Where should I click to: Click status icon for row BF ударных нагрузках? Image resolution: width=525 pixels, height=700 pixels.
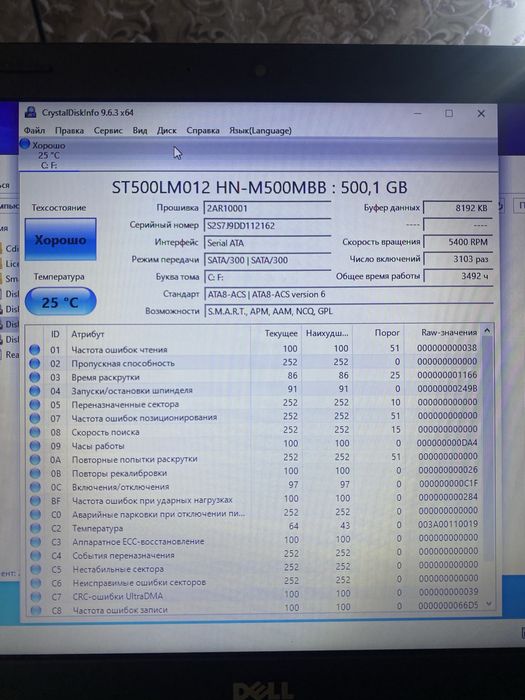coord(35,501)
